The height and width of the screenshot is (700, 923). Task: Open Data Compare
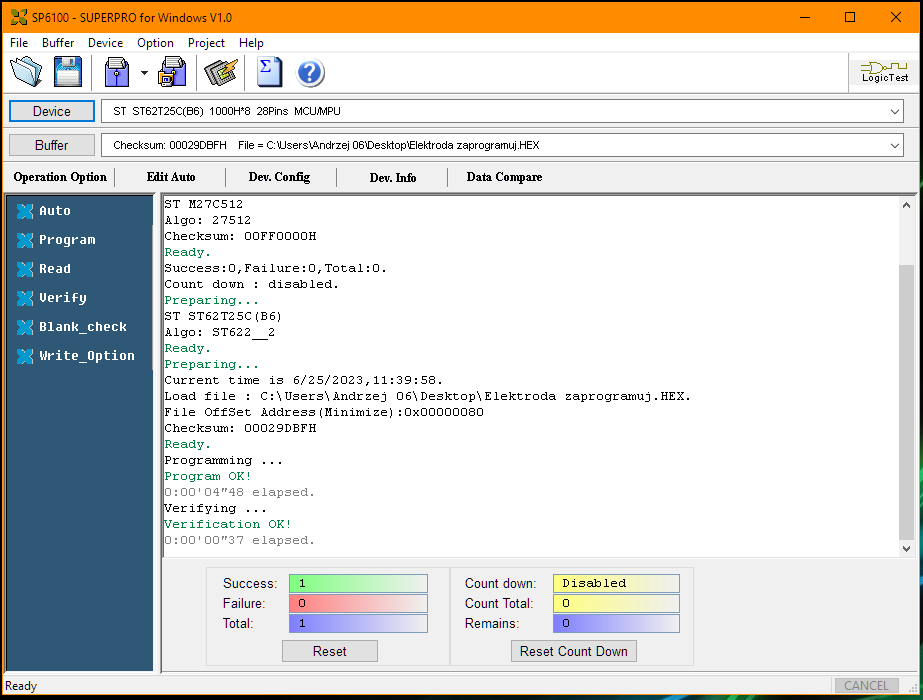tap(504, 177)
